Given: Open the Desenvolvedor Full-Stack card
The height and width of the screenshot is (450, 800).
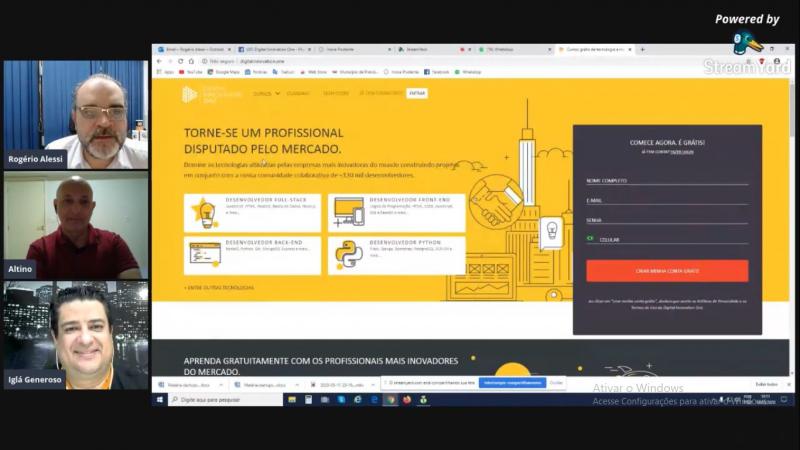Looking at the screenshot, I should click(253, 213).
